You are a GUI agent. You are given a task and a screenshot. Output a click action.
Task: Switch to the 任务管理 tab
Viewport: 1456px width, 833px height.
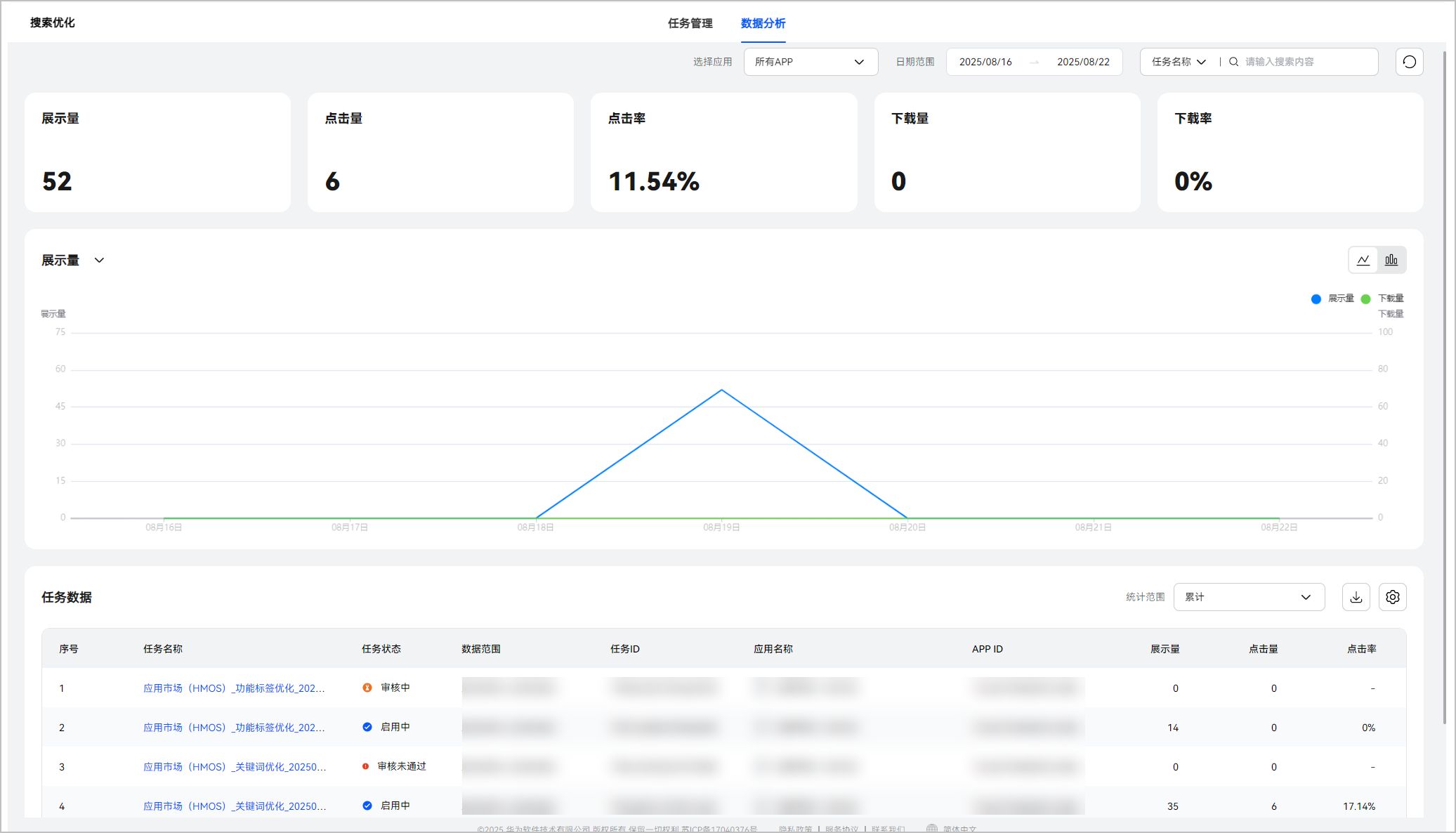click(690, 23)
